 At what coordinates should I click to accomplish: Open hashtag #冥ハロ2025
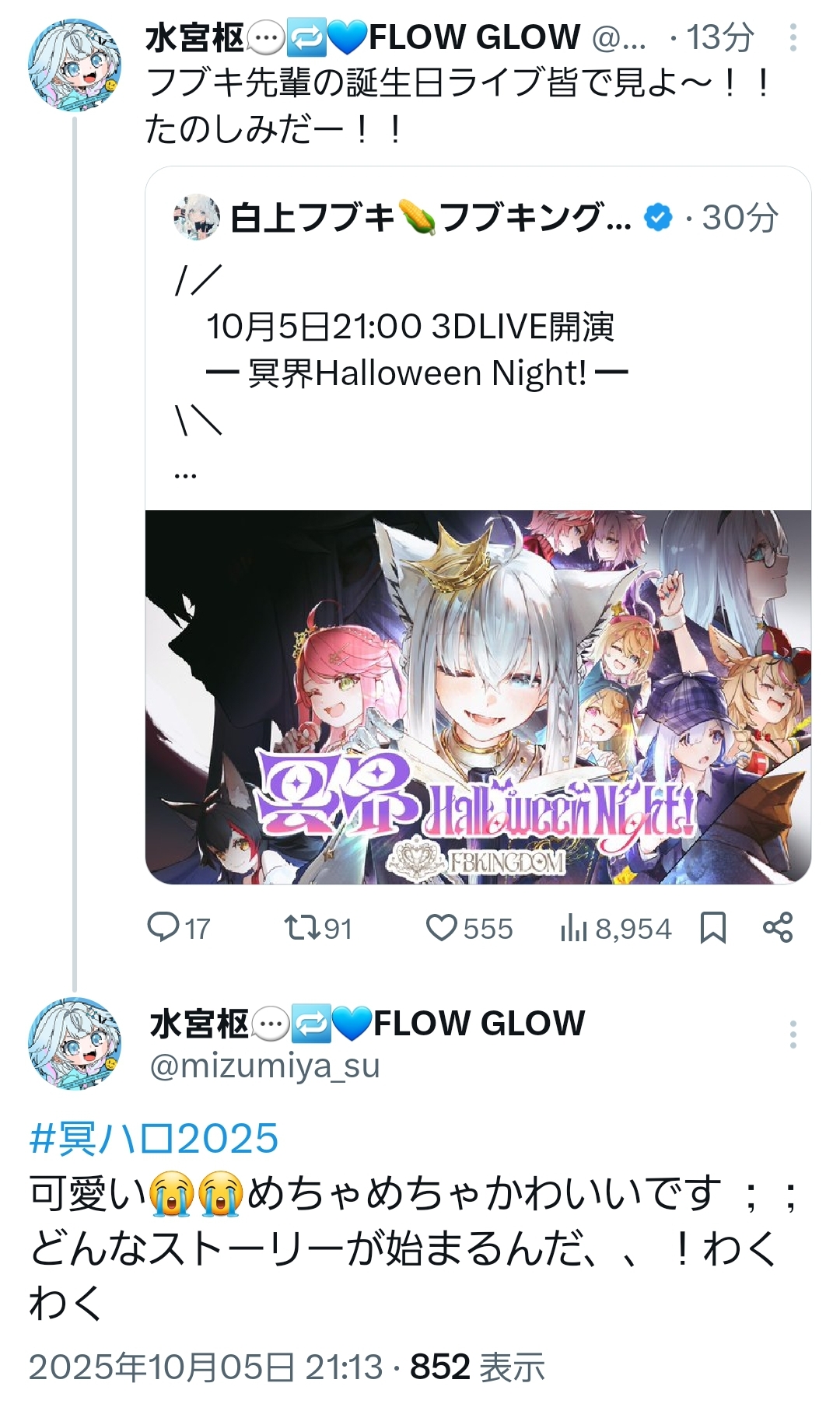[x=154, y=1138]
